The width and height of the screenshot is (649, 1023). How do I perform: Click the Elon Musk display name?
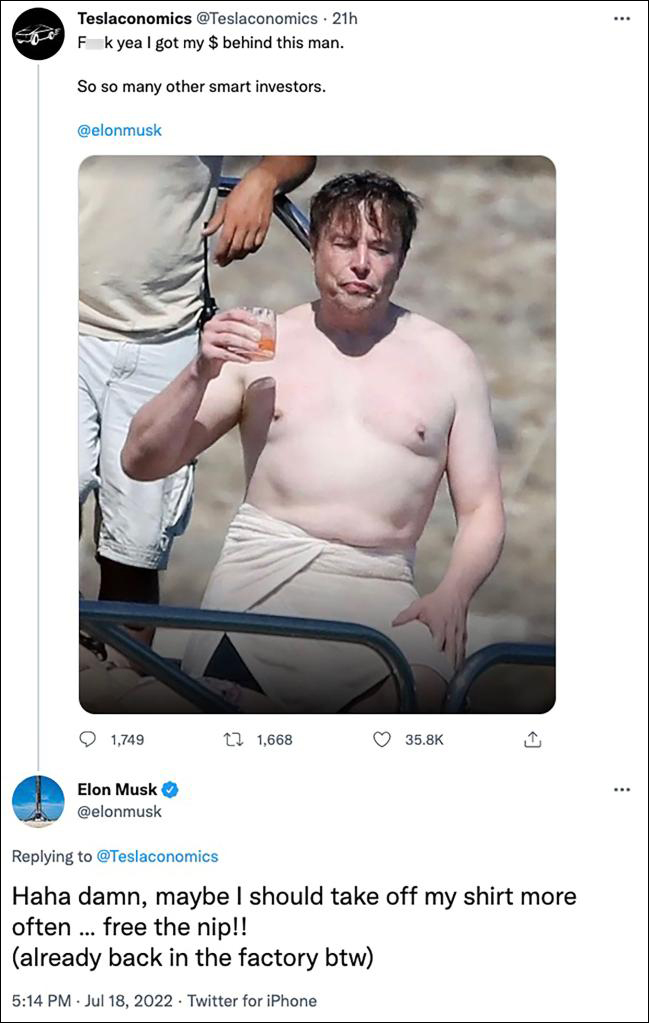(117, 790)
